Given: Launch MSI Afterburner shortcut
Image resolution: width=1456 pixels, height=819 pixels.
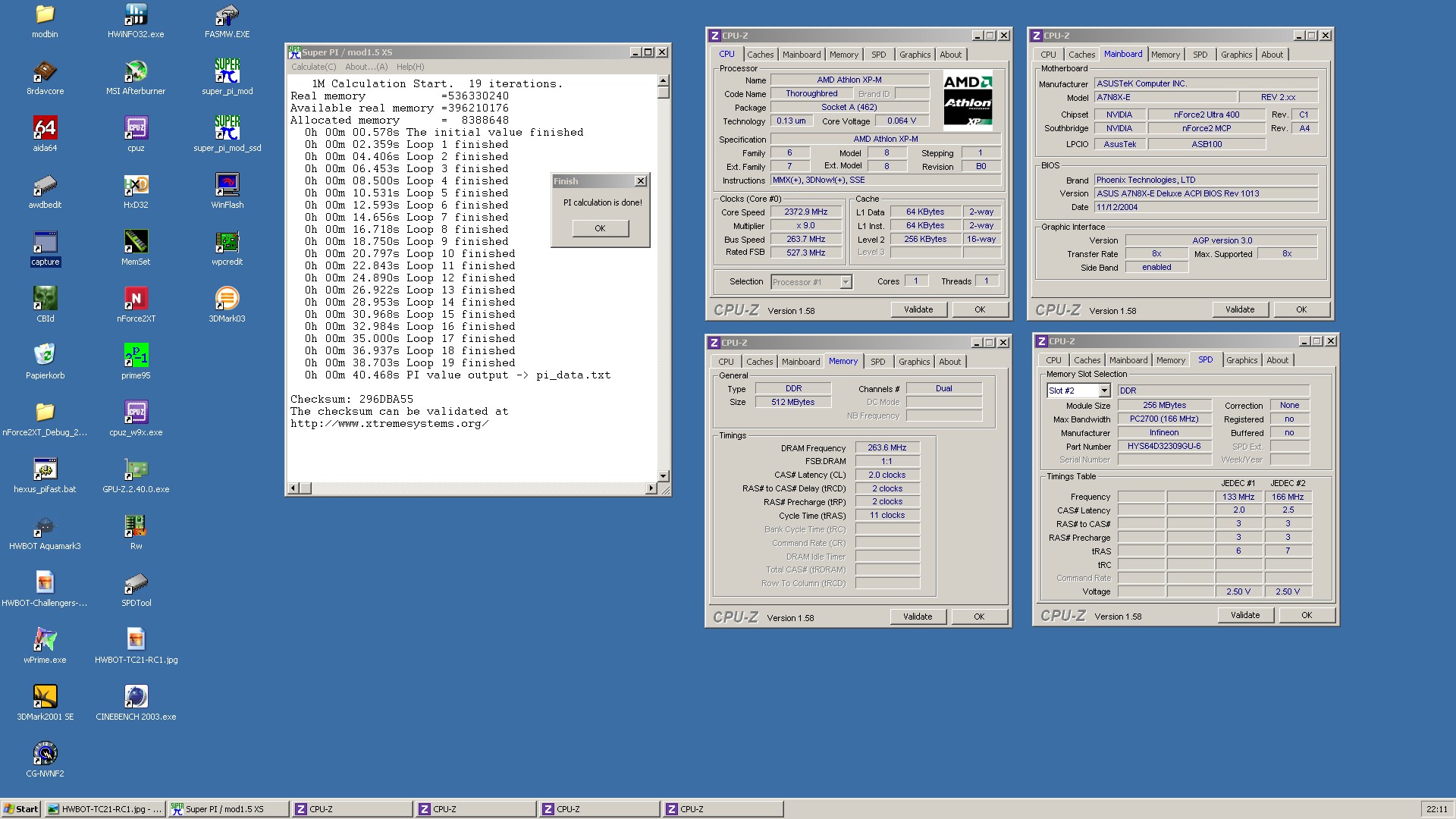Looking at the screenshot, I should tap(136, 77).
